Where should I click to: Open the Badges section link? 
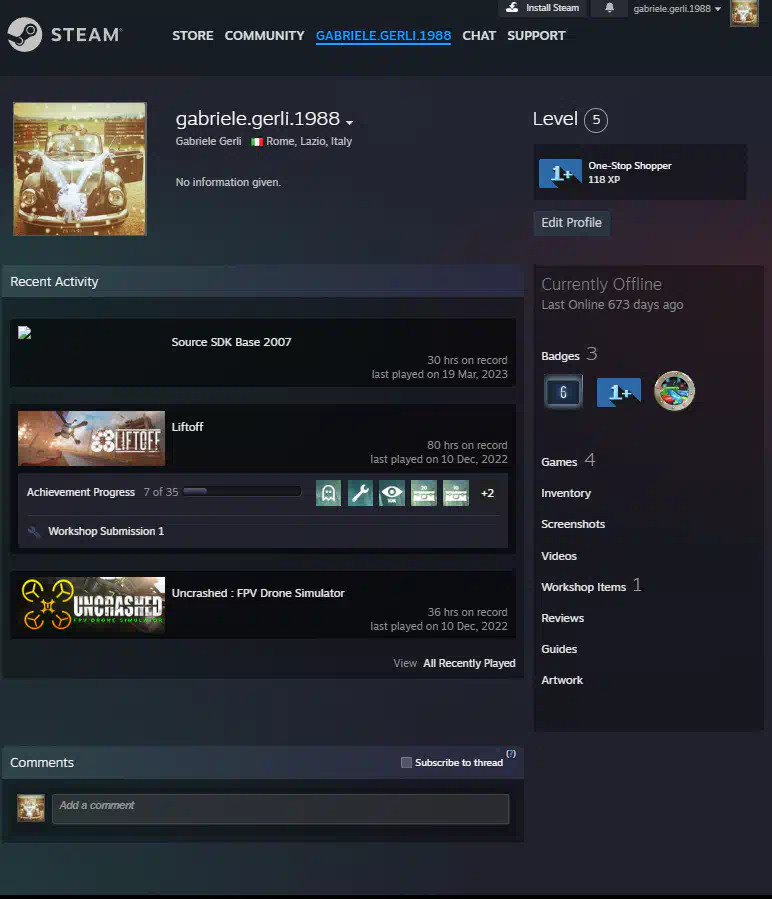tap(560, 356)
